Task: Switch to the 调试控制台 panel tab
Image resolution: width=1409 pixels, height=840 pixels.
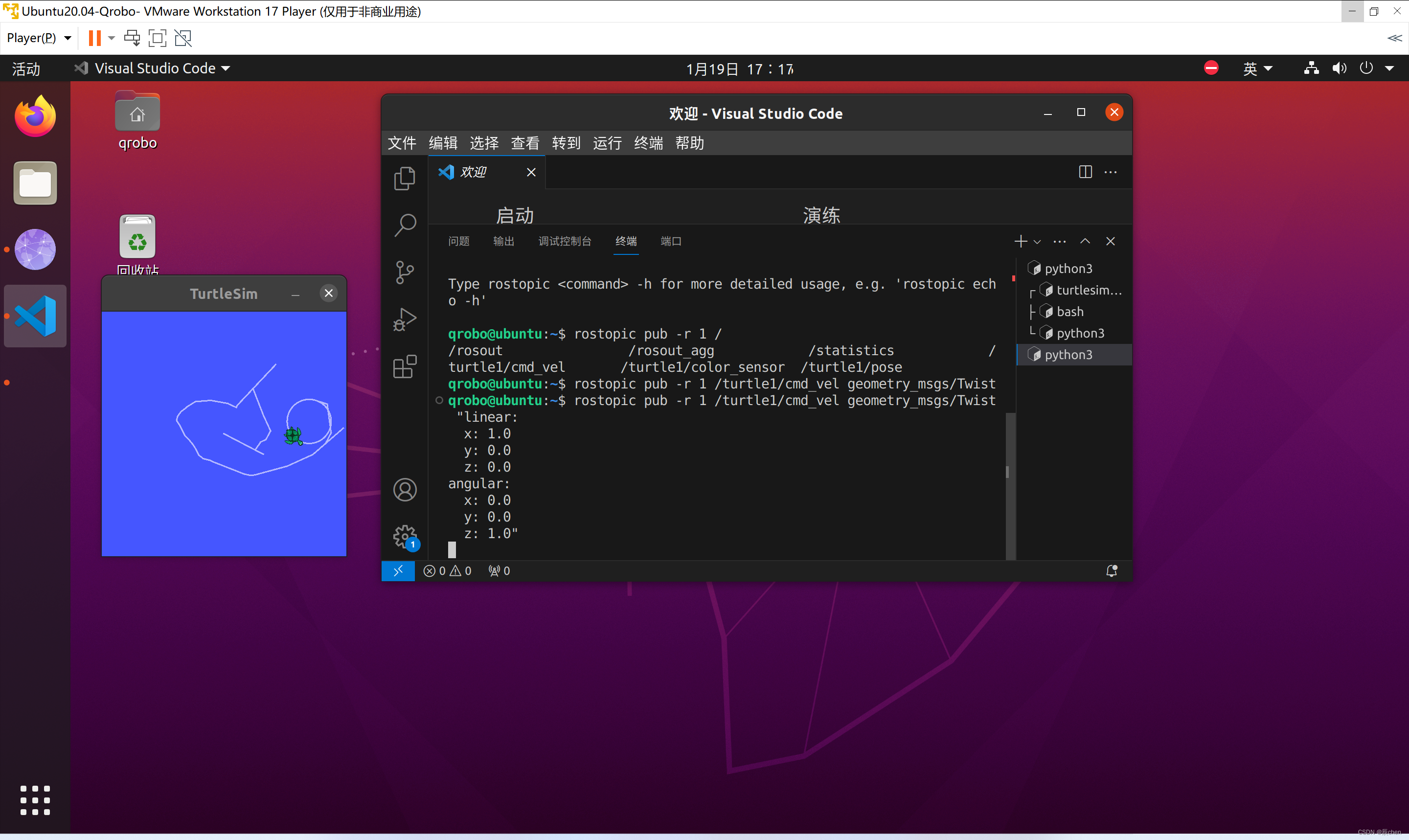Action: click(564, 242)
